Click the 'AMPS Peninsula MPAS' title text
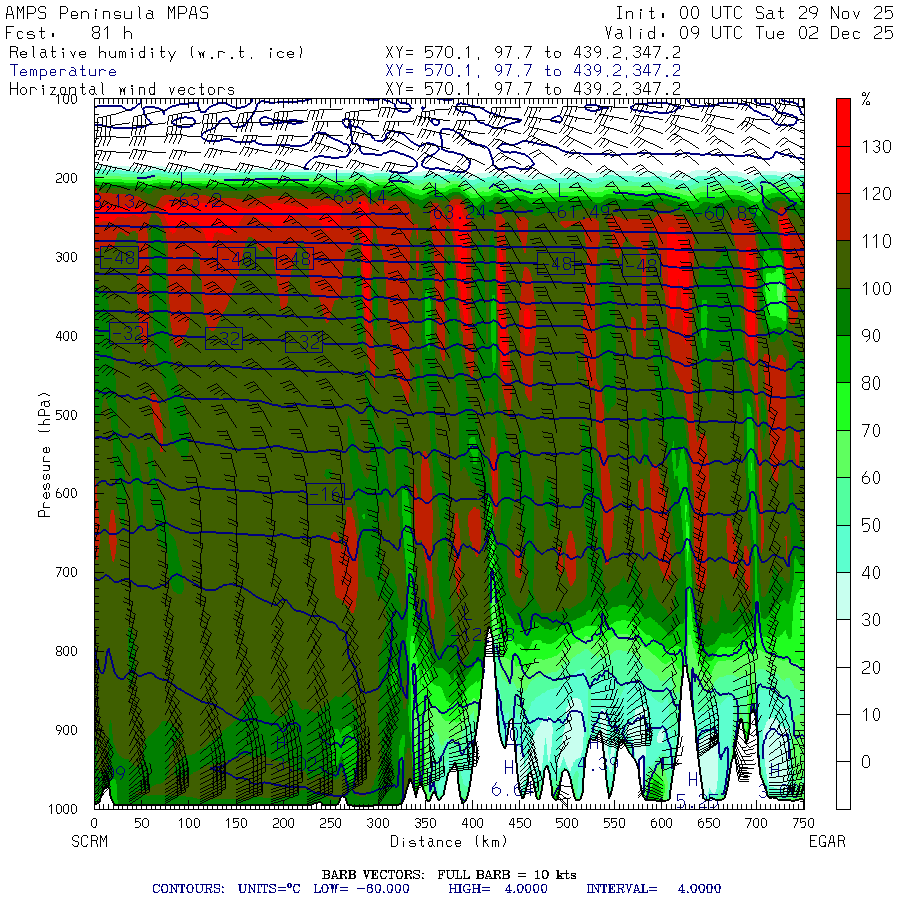The width and height of the screenshot is (900, 900). (x=107, y=13)
